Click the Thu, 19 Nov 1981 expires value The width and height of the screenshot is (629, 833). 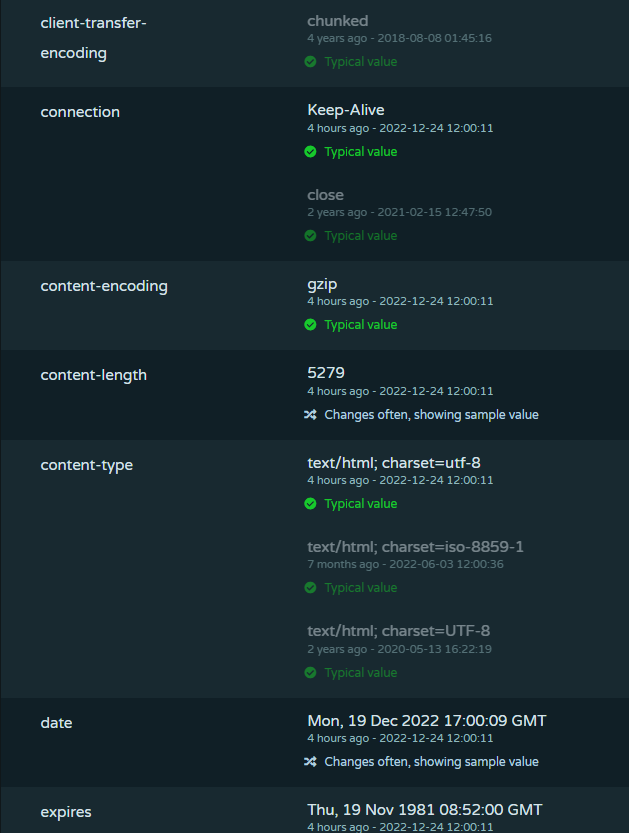point(425,810)
